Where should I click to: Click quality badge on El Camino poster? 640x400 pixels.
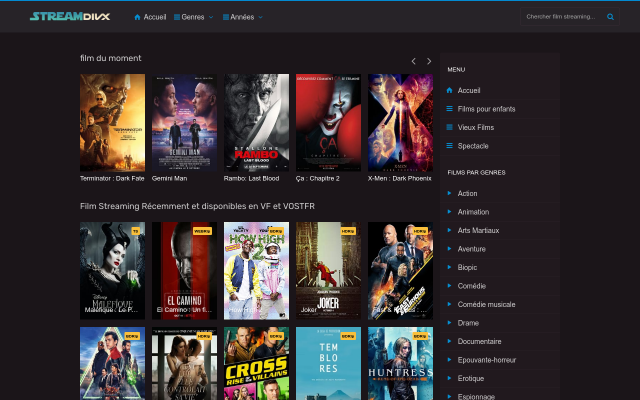click(x=202, y=231)
